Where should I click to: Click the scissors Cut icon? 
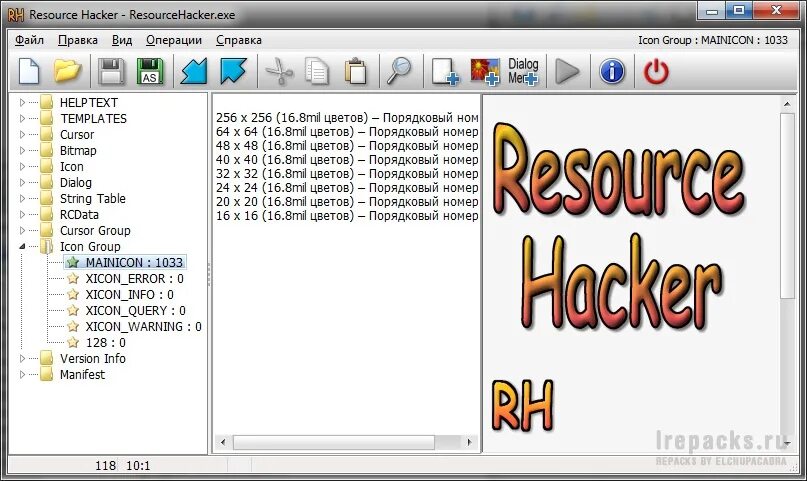278,71
